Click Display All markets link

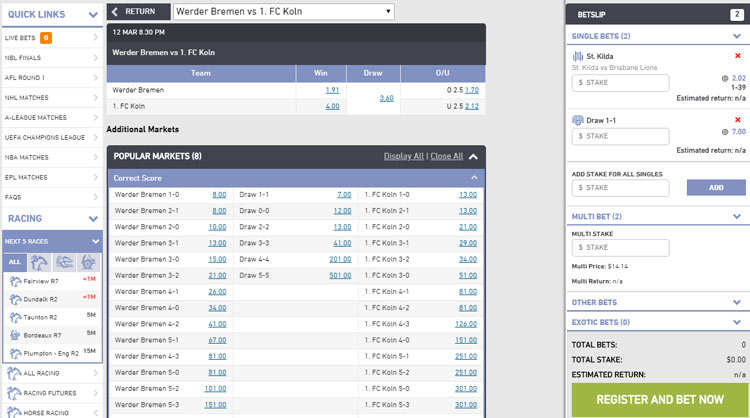coord(403,156)
